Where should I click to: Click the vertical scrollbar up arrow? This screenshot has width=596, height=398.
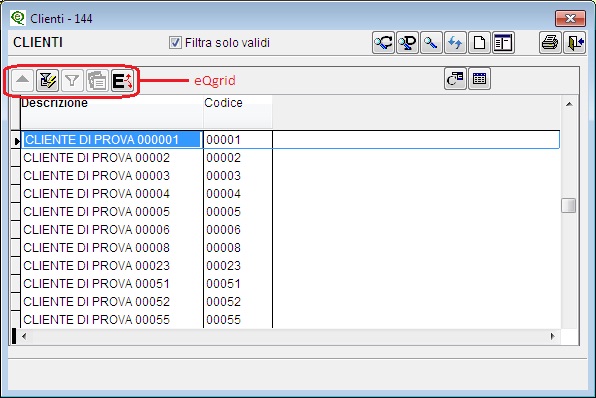[x=569, y=104]
